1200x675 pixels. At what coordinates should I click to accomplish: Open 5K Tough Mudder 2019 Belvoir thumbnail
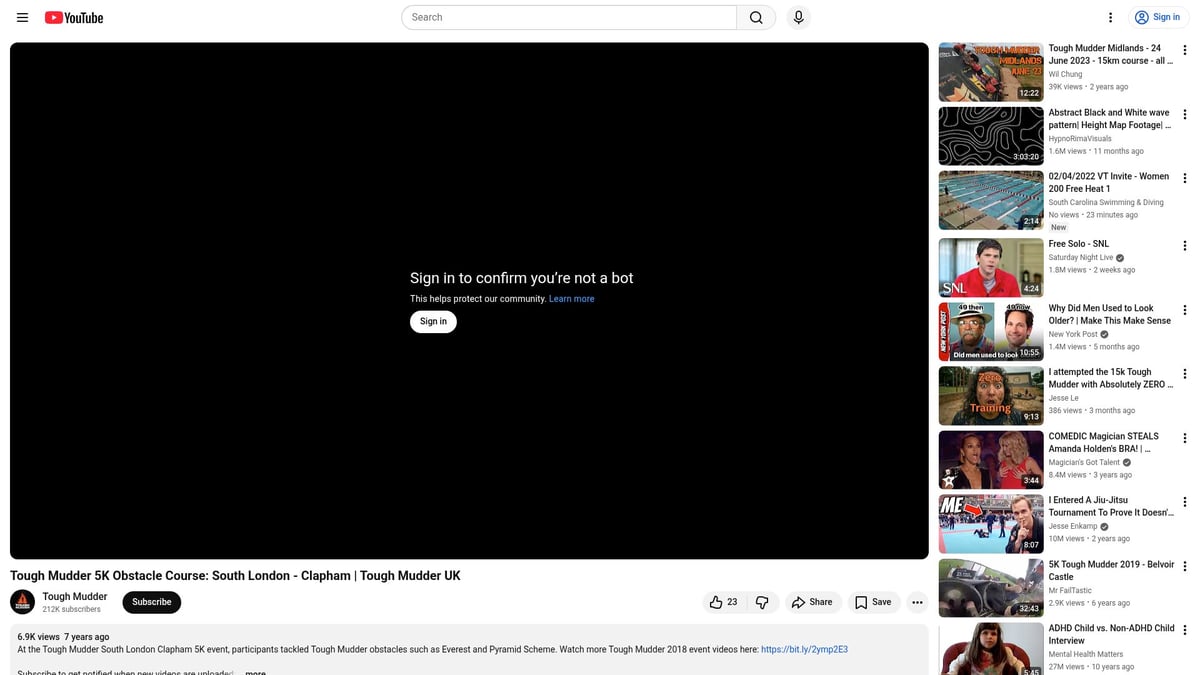(x=991, y=588)
